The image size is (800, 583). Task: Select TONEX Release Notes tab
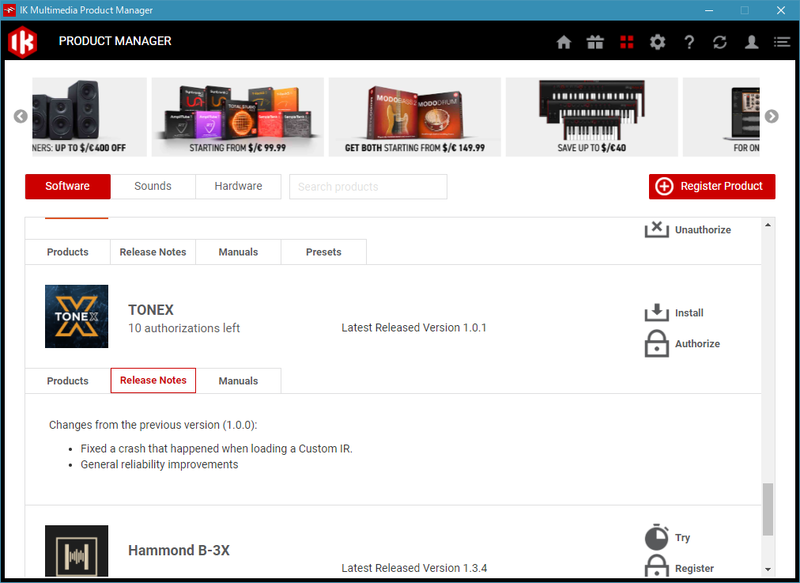coord(153,381)
